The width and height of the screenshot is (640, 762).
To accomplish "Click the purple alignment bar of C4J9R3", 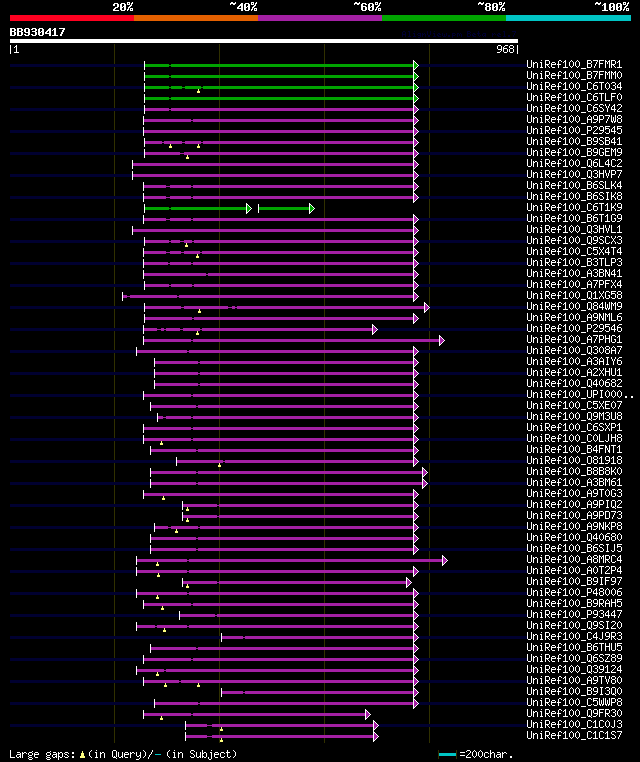I will (x=318, y=638).
